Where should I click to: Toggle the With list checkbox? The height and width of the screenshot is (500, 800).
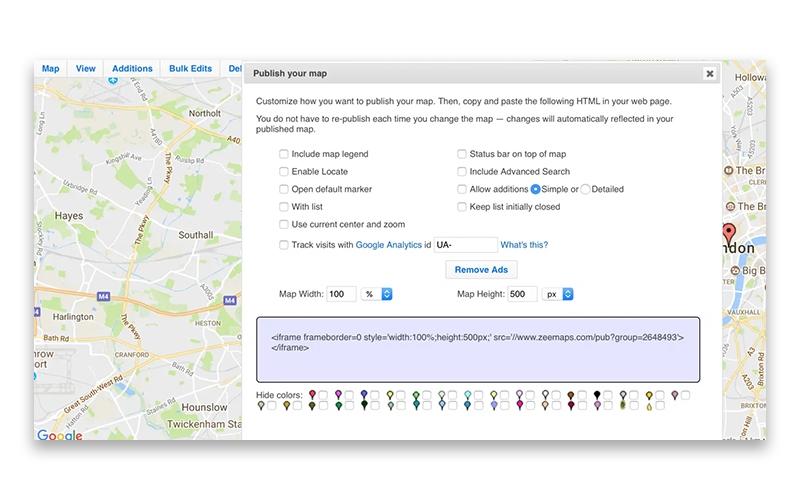point(284,207)
